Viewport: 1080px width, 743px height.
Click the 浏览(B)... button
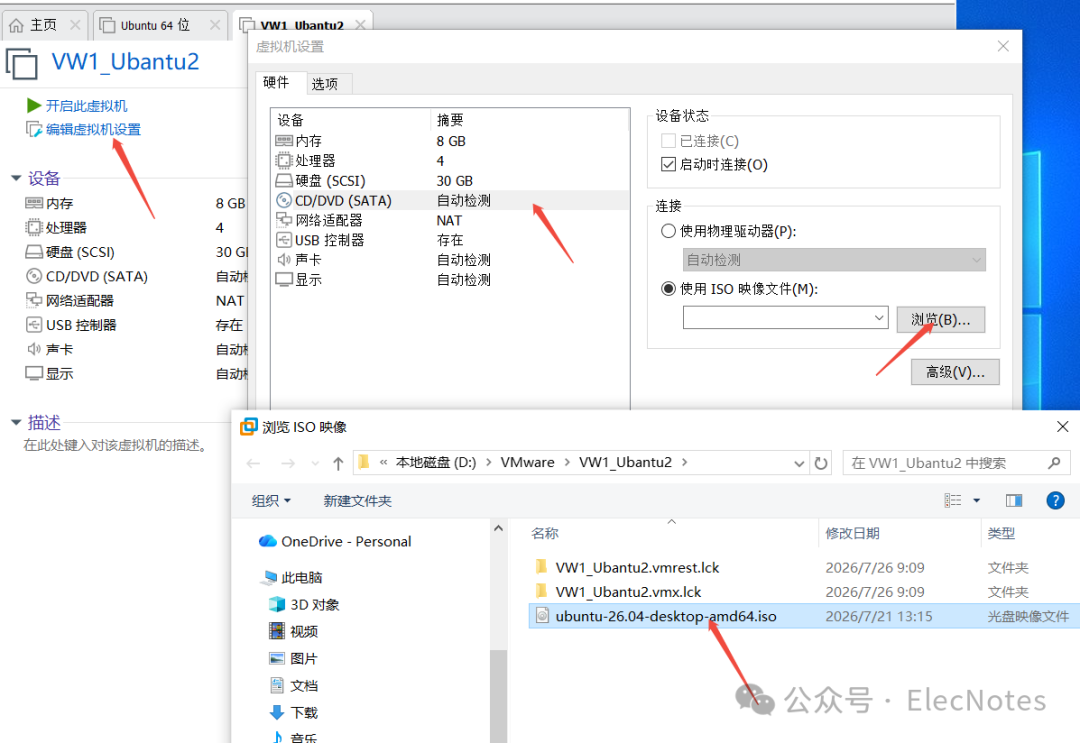click(x=941, y=320)
